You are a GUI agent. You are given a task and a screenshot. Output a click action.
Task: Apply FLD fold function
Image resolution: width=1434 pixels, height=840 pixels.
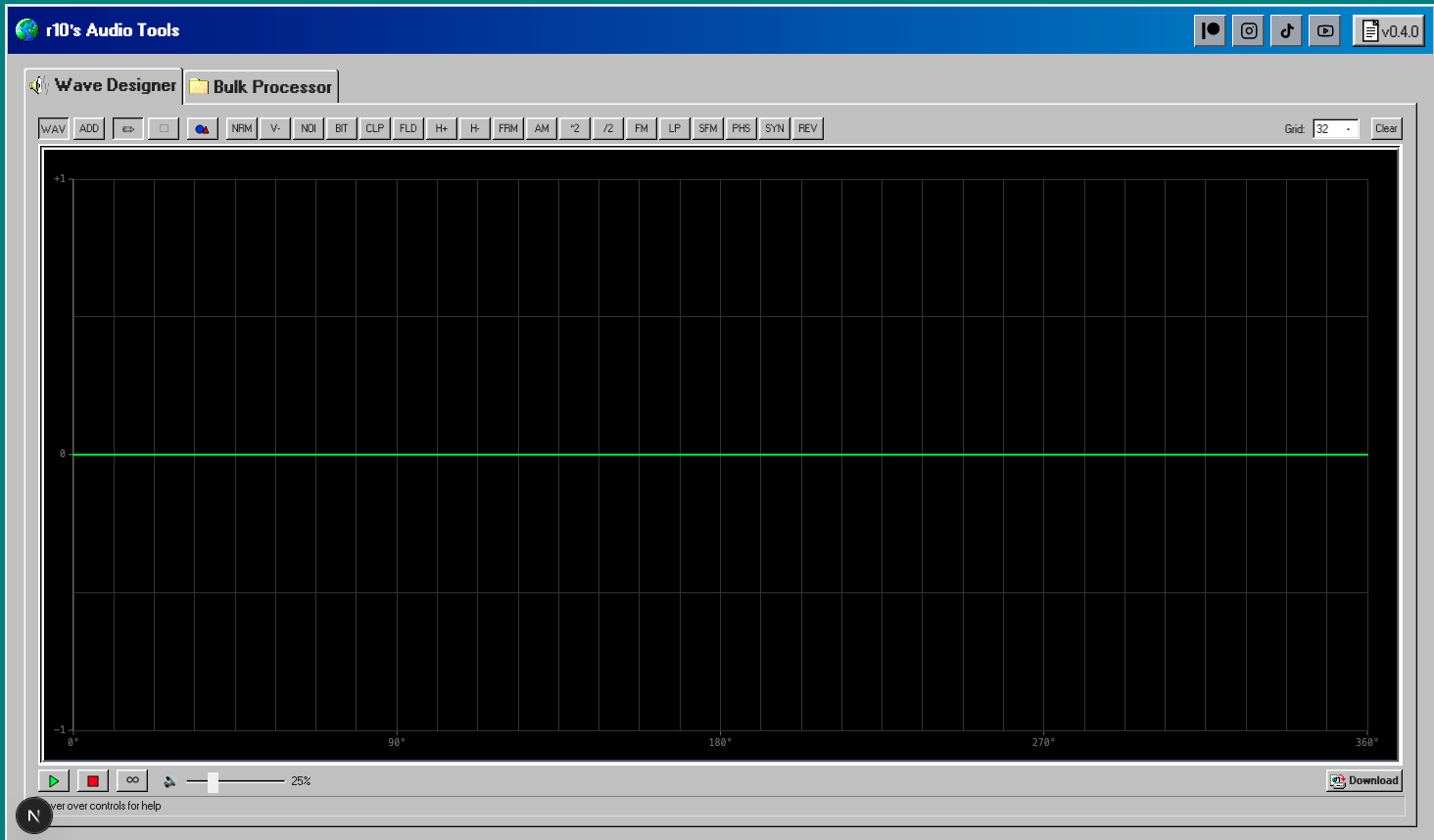pyautogui.click(x=408, y=128)
